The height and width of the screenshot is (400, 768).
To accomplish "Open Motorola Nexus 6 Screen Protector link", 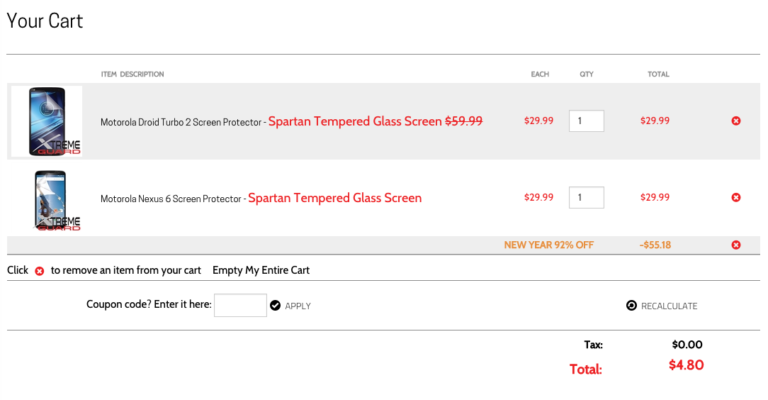I will (x=171, y=199).
